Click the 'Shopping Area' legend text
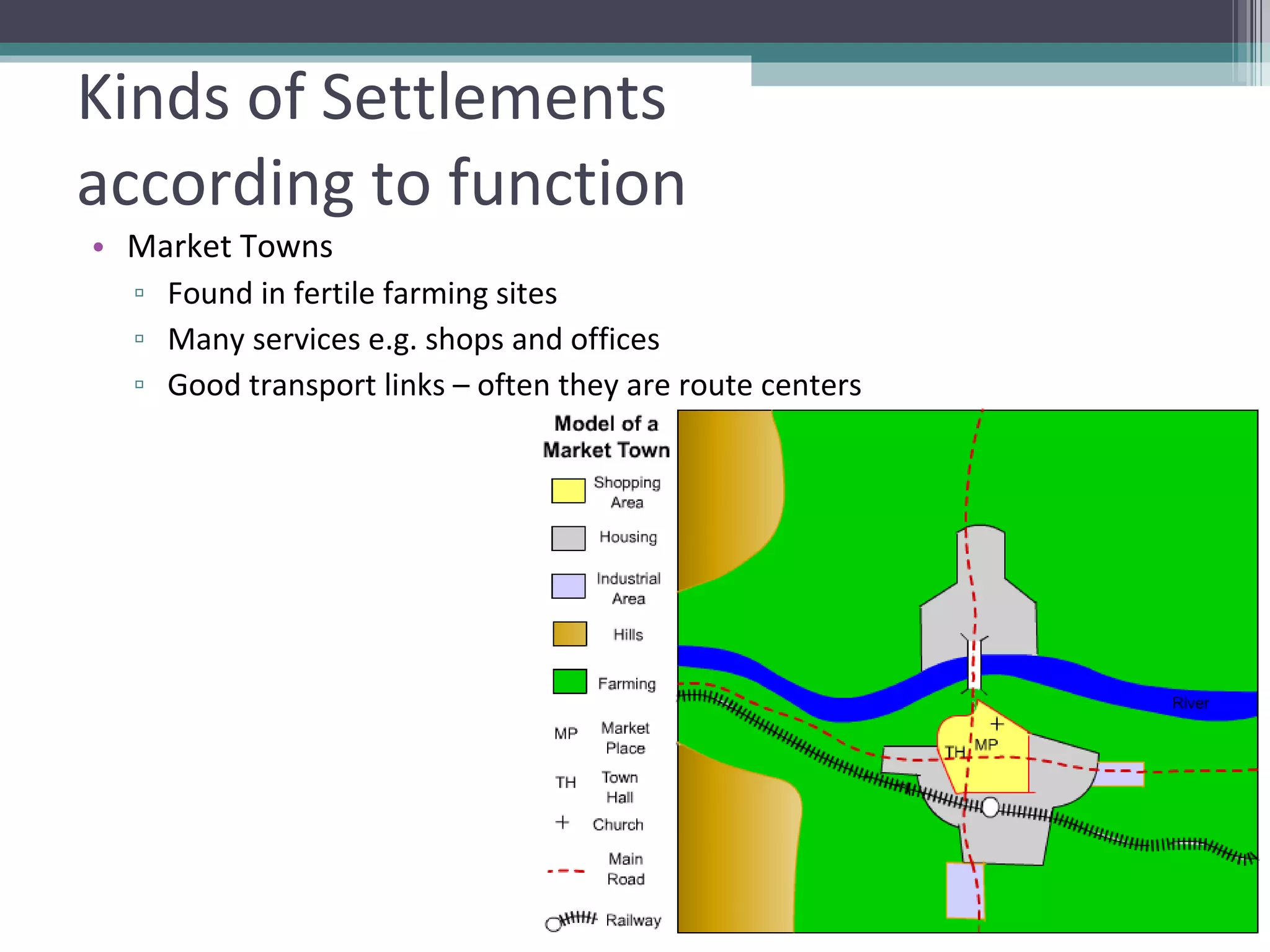 [x=627, y=492]
